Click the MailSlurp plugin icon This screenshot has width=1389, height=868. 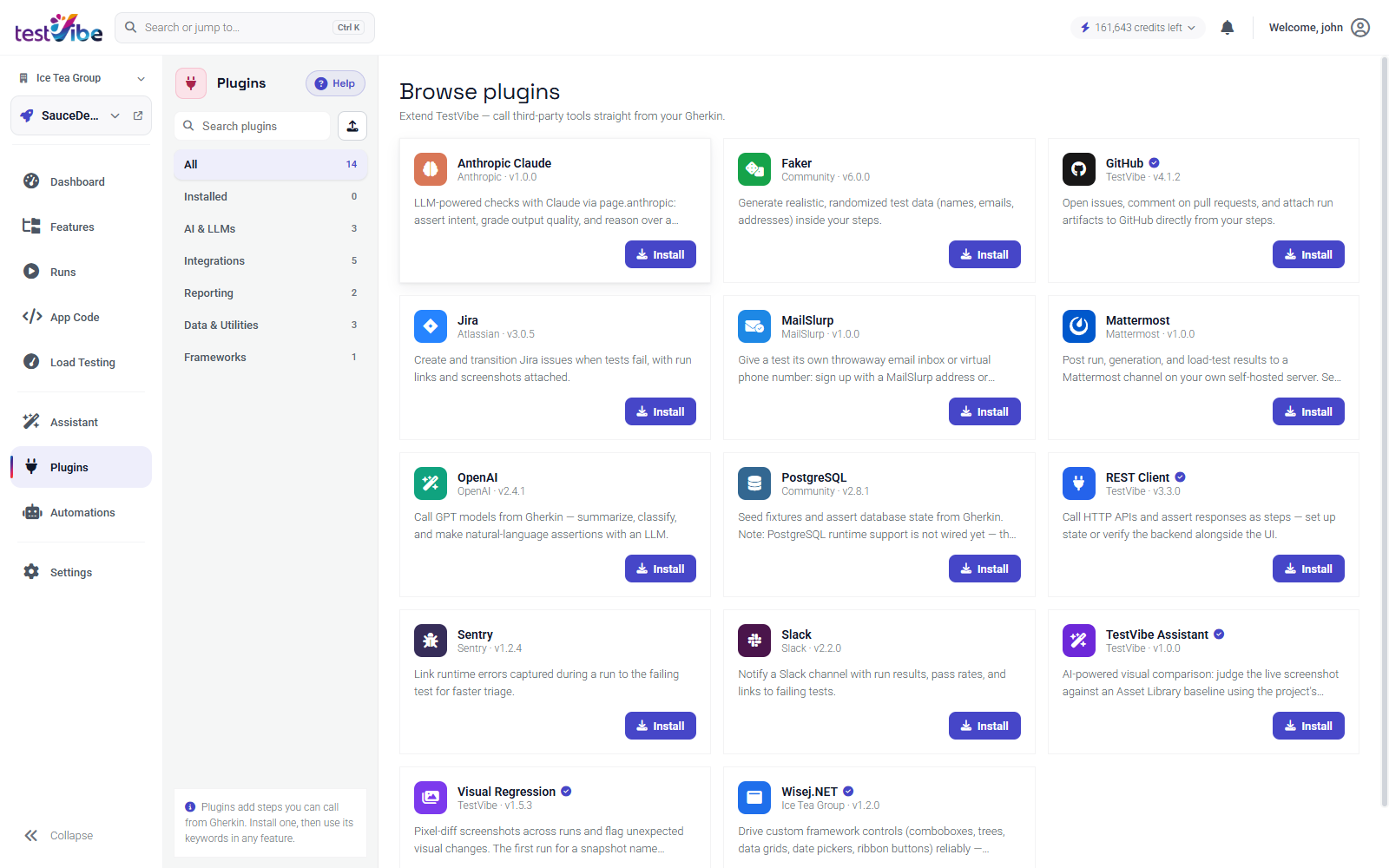pos(754,326)
